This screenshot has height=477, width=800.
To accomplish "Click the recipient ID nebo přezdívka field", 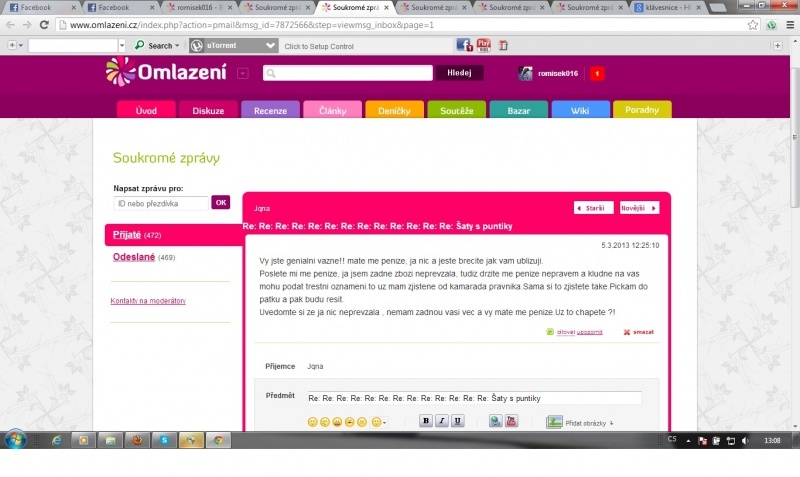I will pos(160,203).
